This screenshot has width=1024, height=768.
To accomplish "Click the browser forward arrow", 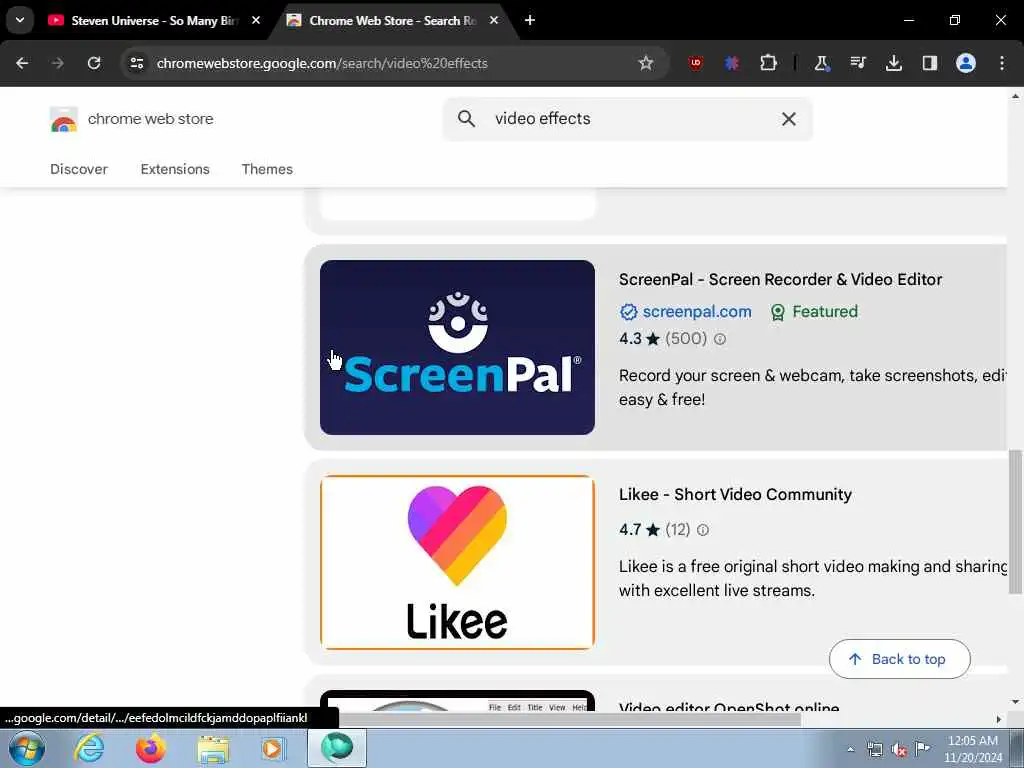I will 57,63.
